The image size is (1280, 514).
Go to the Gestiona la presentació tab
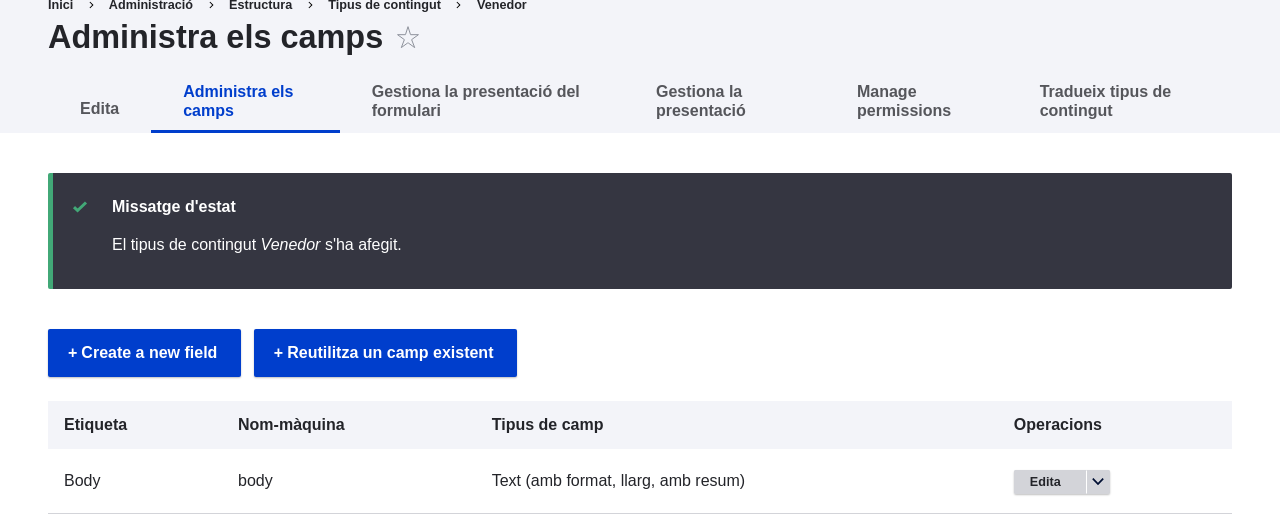point(701,101)
